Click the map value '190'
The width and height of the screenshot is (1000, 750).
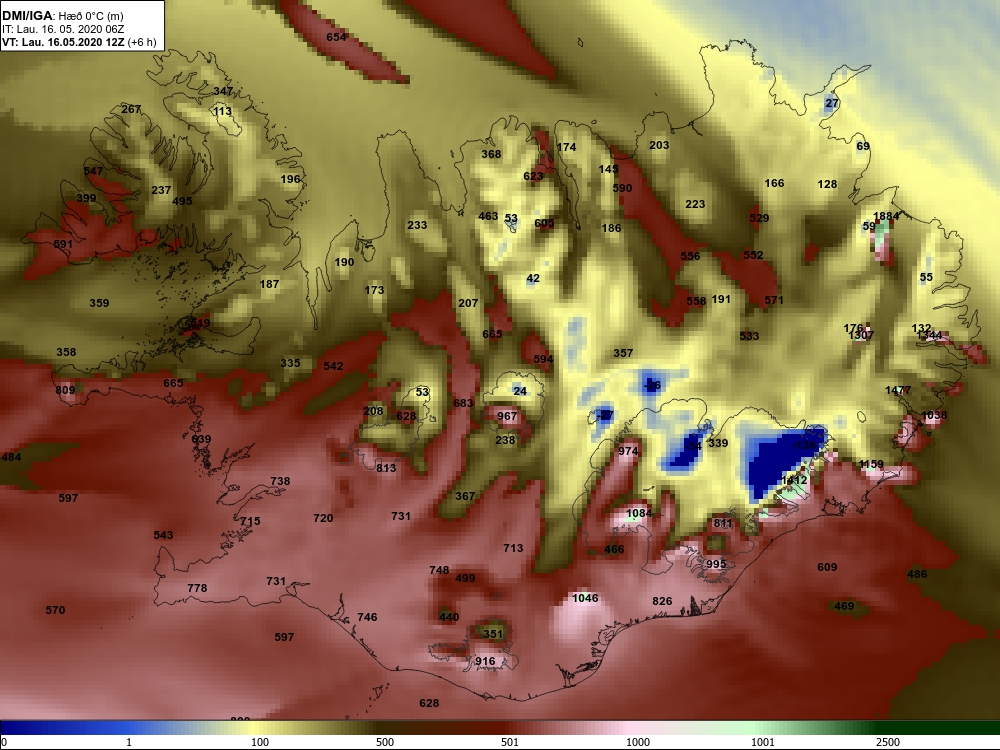click(x=344, y=262)
